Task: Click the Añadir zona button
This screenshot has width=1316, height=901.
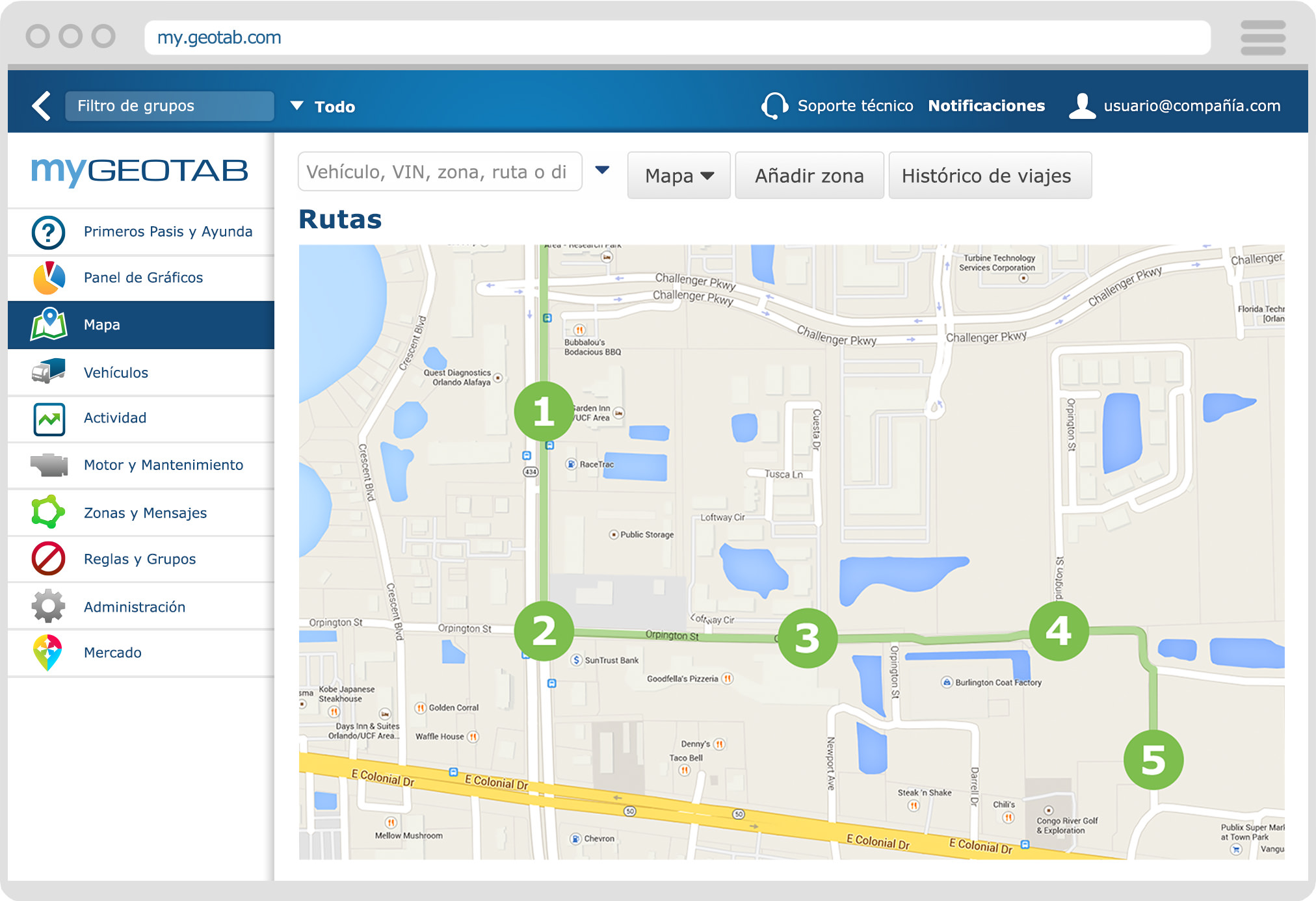Action: point(809,176)
